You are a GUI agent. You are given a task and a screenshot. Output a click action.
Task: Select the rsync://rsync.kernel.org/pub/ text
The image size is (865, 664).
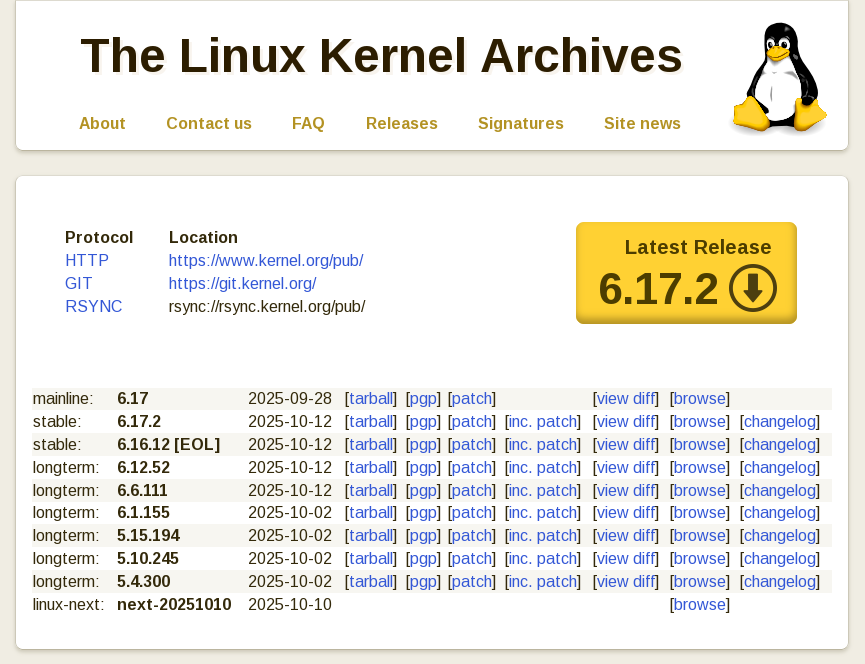267,307
